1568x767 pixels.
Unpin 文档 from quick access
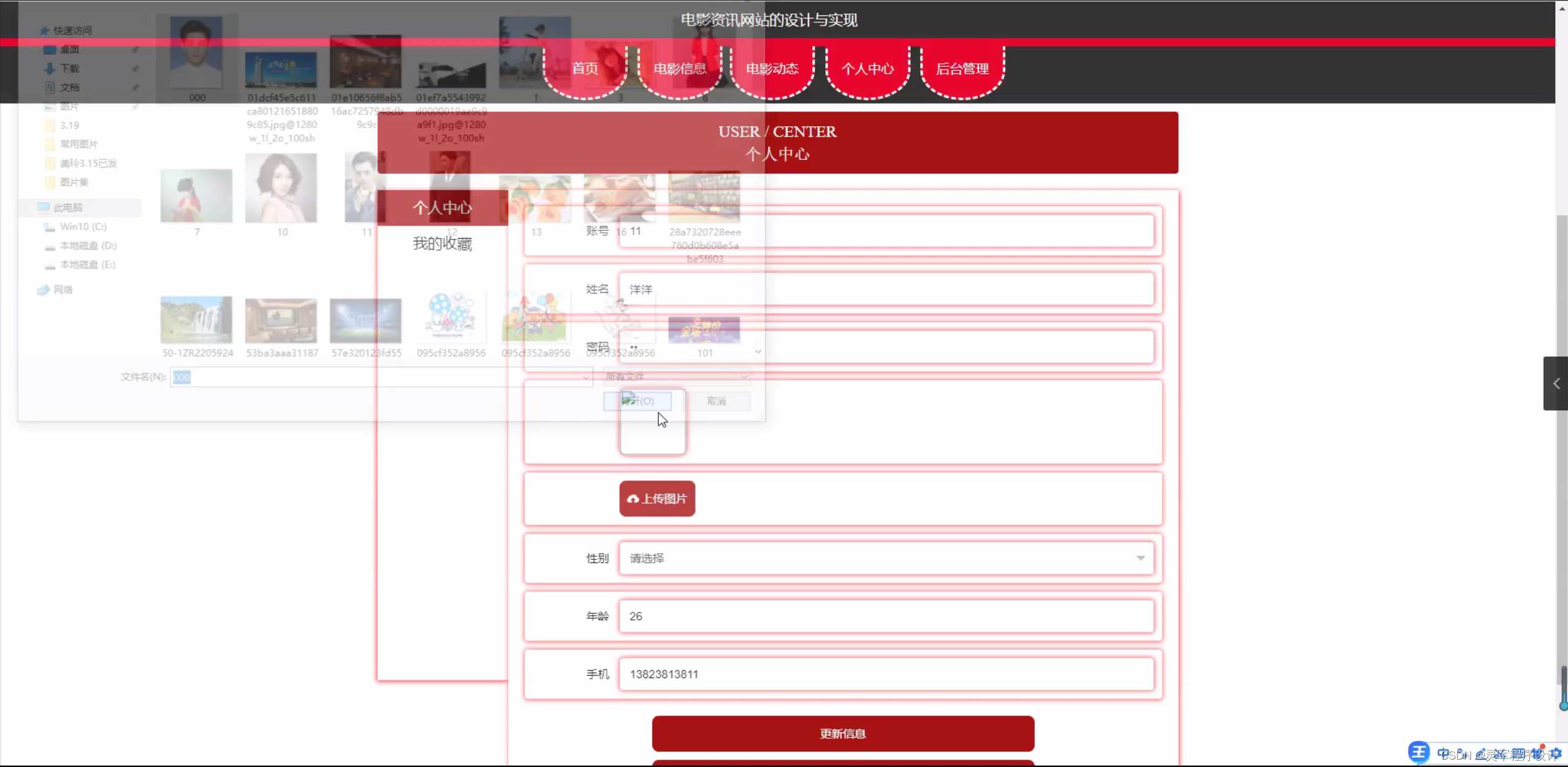pyautogui.click(x=136, y=87)
